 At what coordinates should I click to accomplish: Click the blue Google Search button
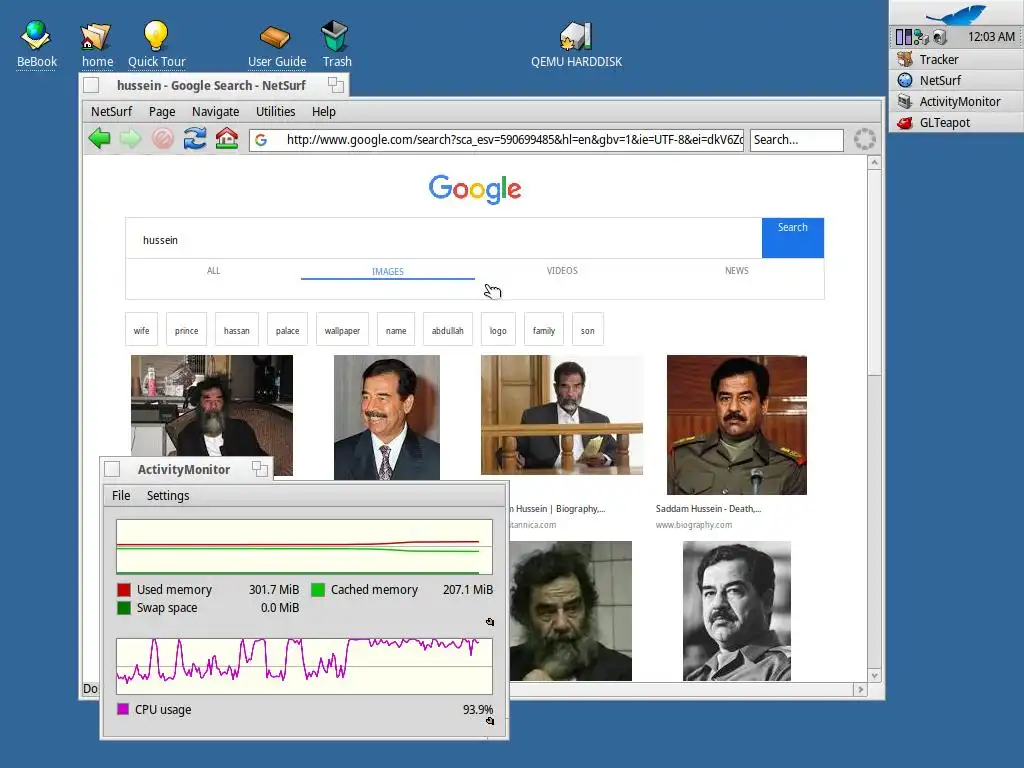(x=793, y=238)
